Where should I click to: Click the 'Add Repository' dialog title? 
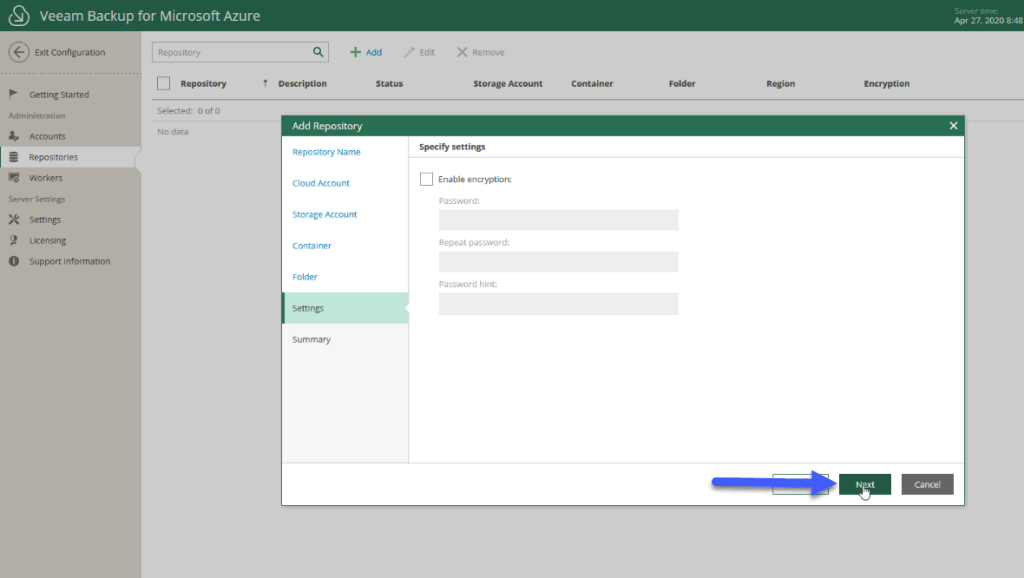coord(327,126)
